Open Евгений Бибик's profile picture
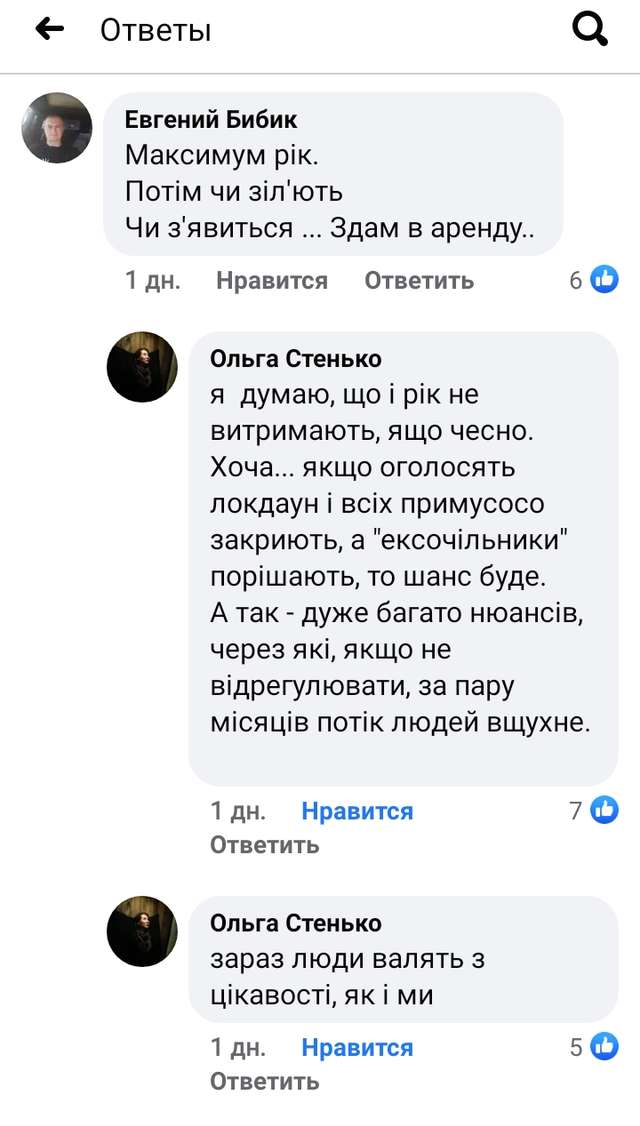This screenshot has width=640, height=1126. 57,128
